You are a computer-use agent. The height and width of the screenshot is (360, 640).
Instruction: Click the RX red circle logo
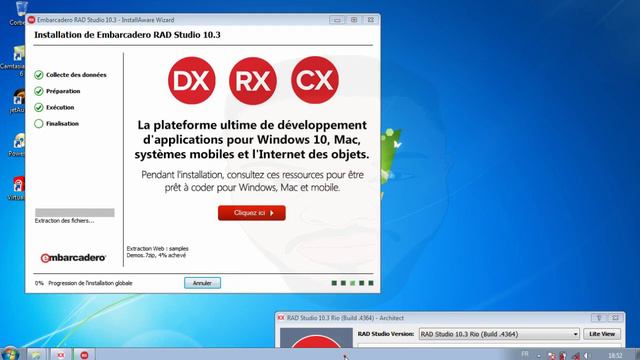coord(253,80)
